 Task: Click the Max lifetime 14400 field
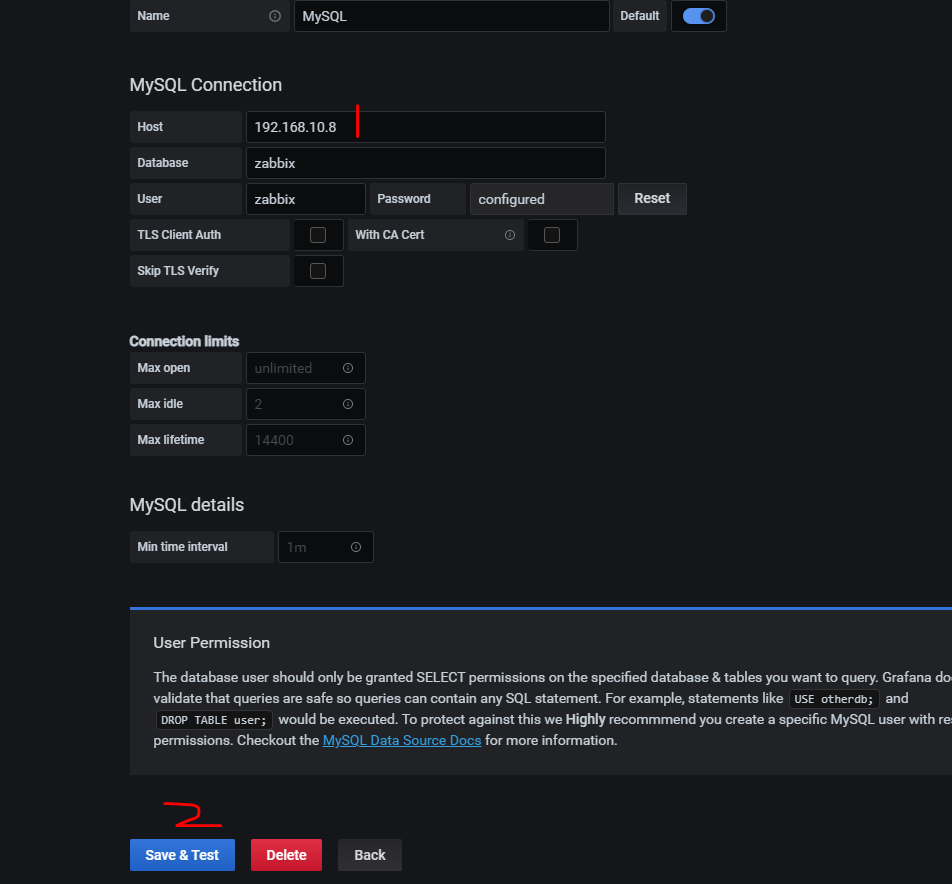306,440
